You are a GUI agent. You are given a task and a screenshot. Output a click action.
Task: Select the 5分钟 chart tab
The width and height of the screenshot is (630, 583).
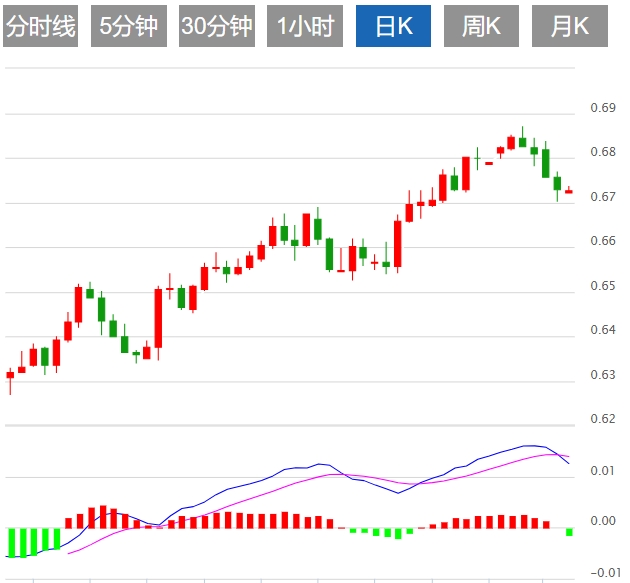pyautogui.click(x=128, y=27)
